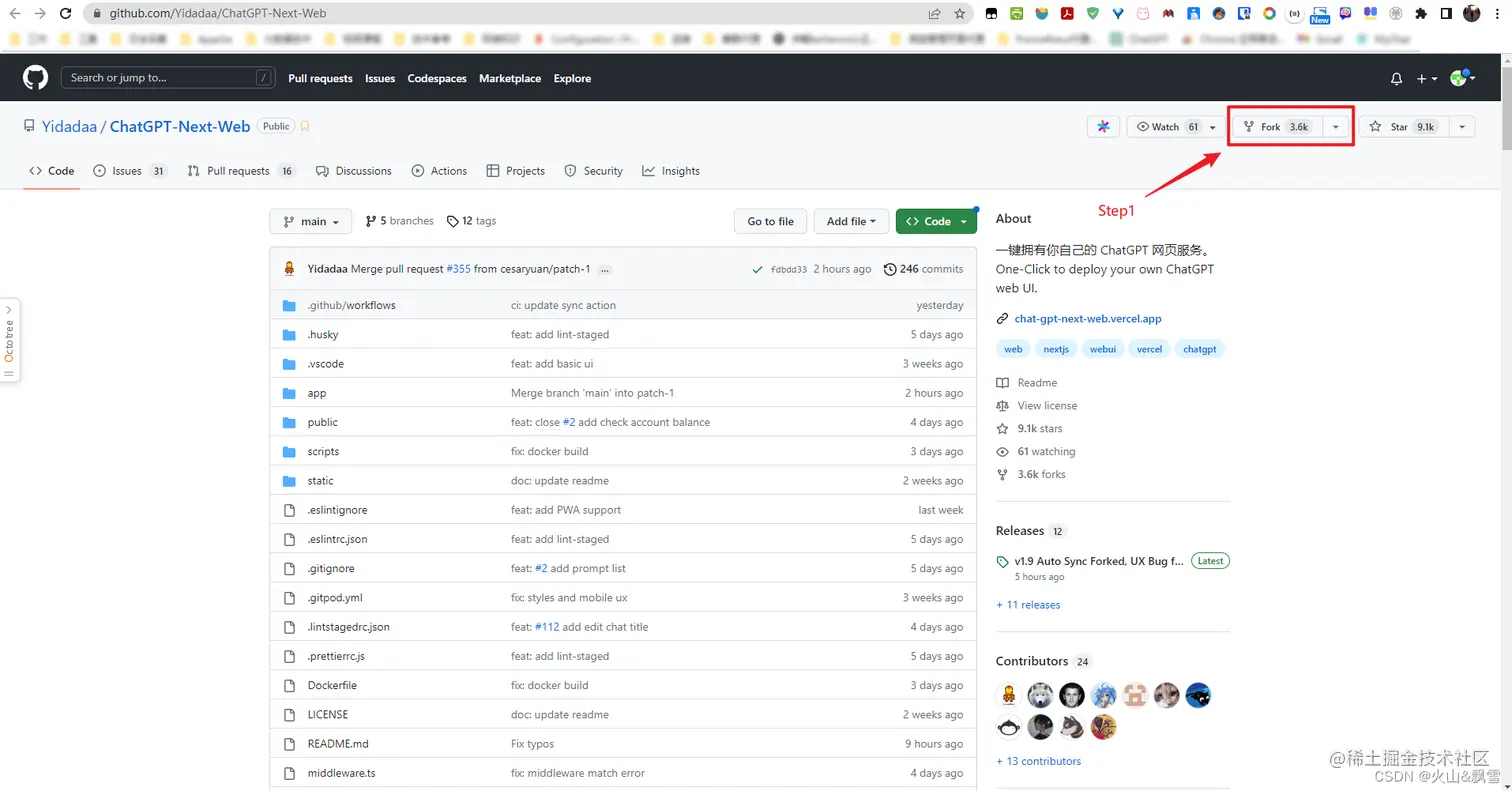Click the browser side panel icon
1512x791 pixels.
pos(1446,14)
